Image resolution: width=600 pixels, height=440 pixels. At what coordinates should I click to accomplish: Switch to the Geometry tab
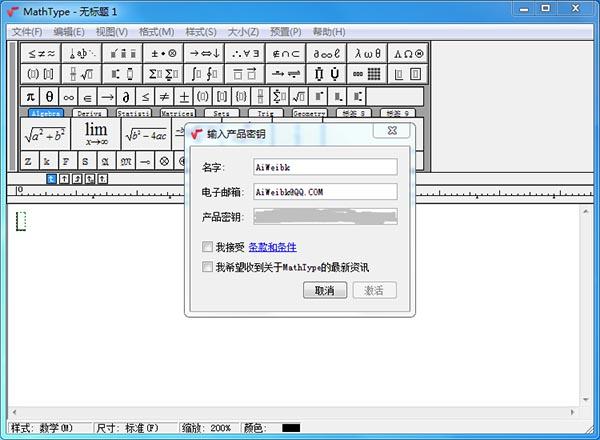coord(309,113)
